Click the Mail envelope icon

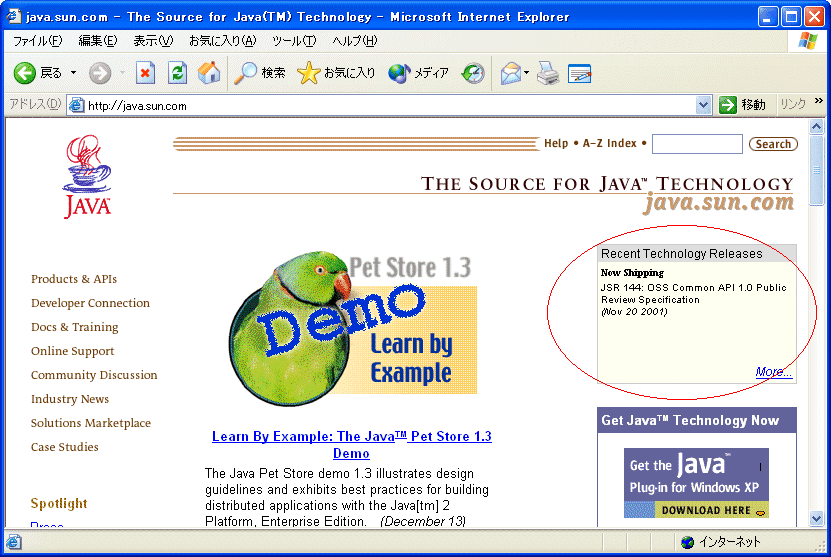tap(510, 73)
